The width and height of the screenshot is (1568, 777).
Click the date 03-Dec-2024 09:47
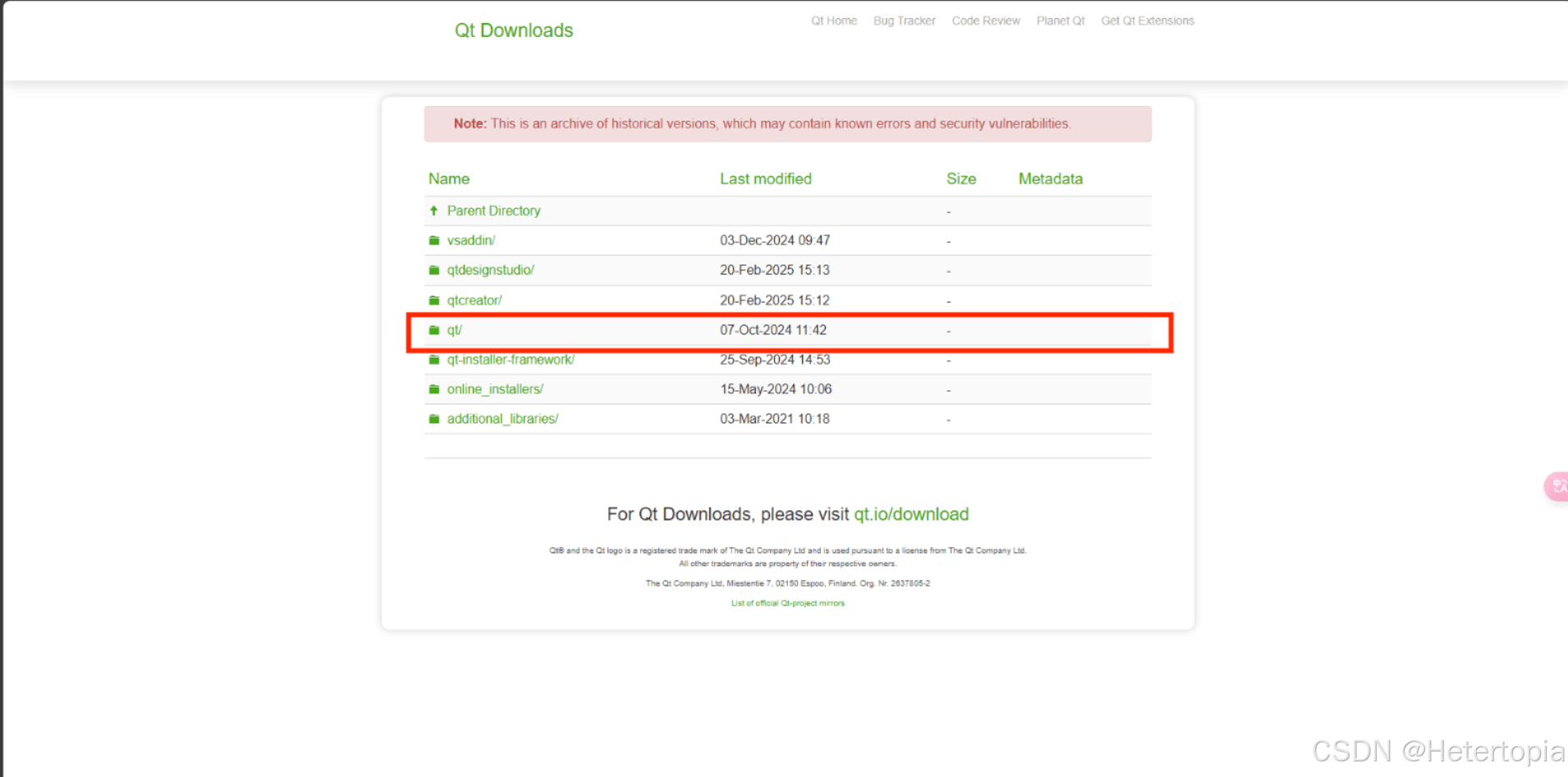(x=775, y=241)
